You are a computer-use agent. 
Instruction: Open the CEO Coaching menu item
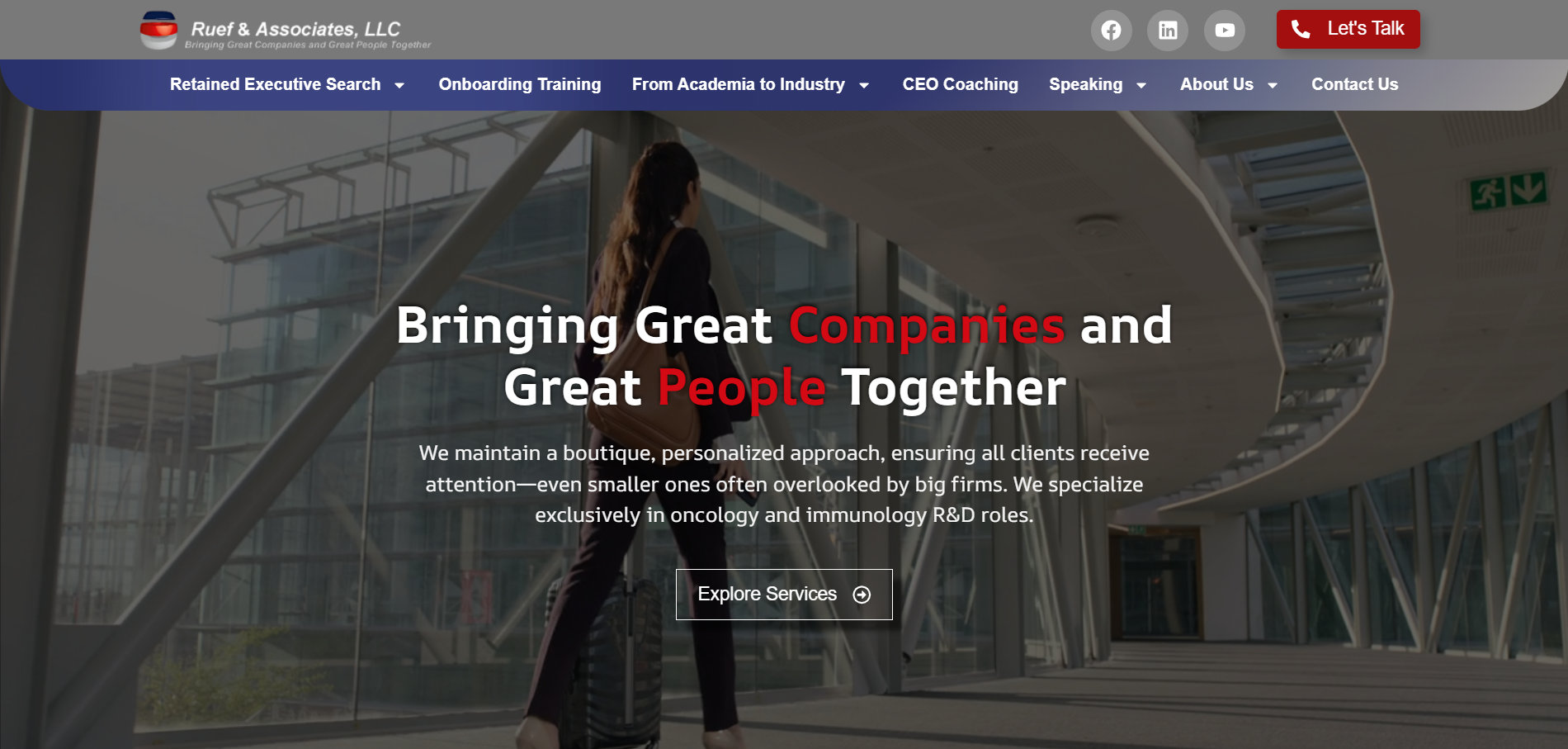(960, 84)
